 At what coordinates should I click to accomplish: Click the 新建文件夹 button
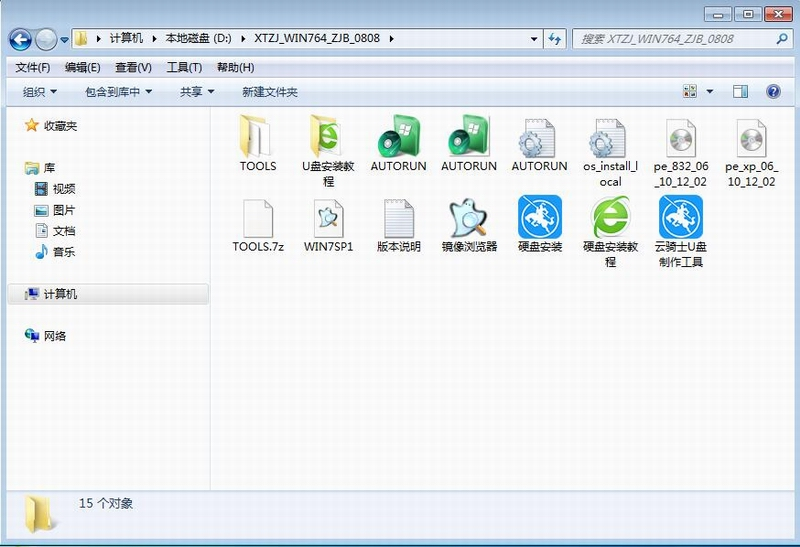(x=270, y=92)
